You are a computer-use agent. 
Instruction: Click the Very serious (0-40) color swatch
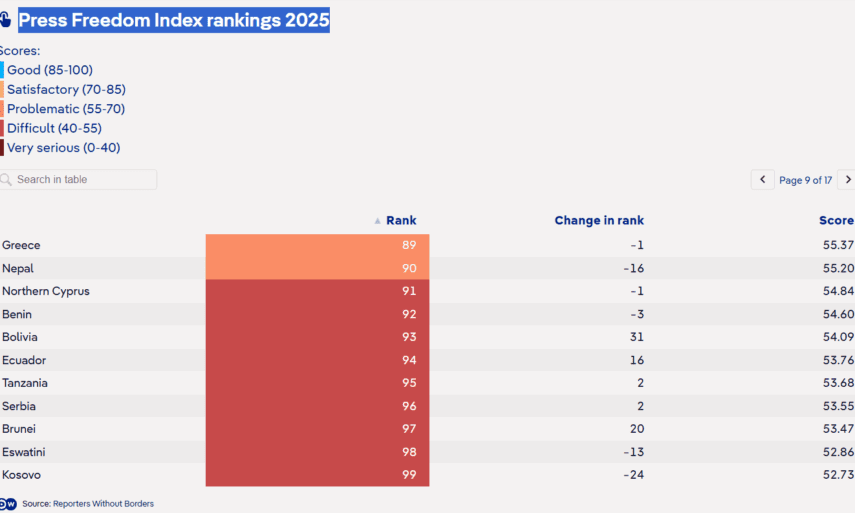(x=2, y=148)
